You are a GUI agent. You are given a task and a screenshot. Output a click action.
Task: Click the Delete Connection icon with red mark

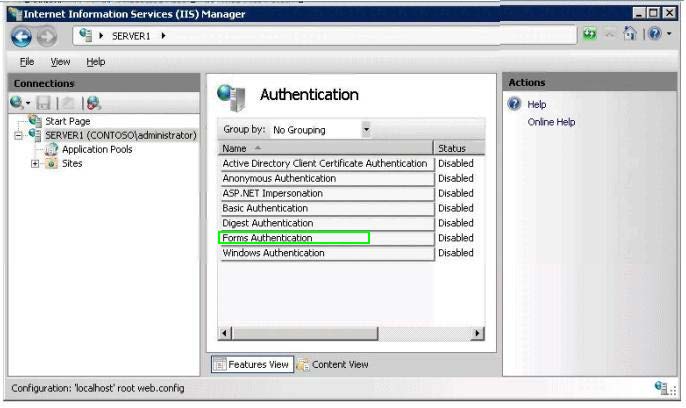[x=93, y=103]
